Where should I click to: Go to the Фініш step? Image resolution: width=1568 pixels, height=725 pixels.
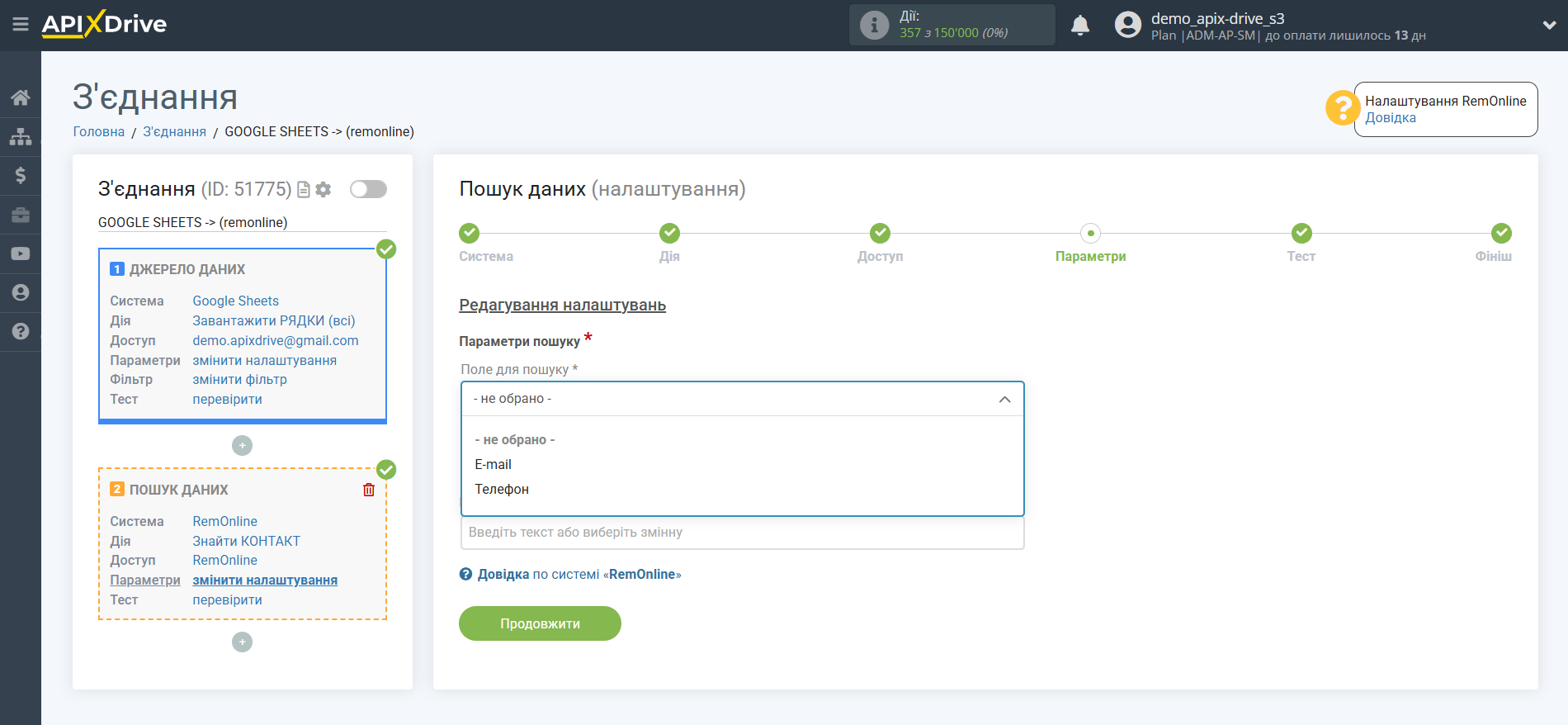coord(1501,233)
